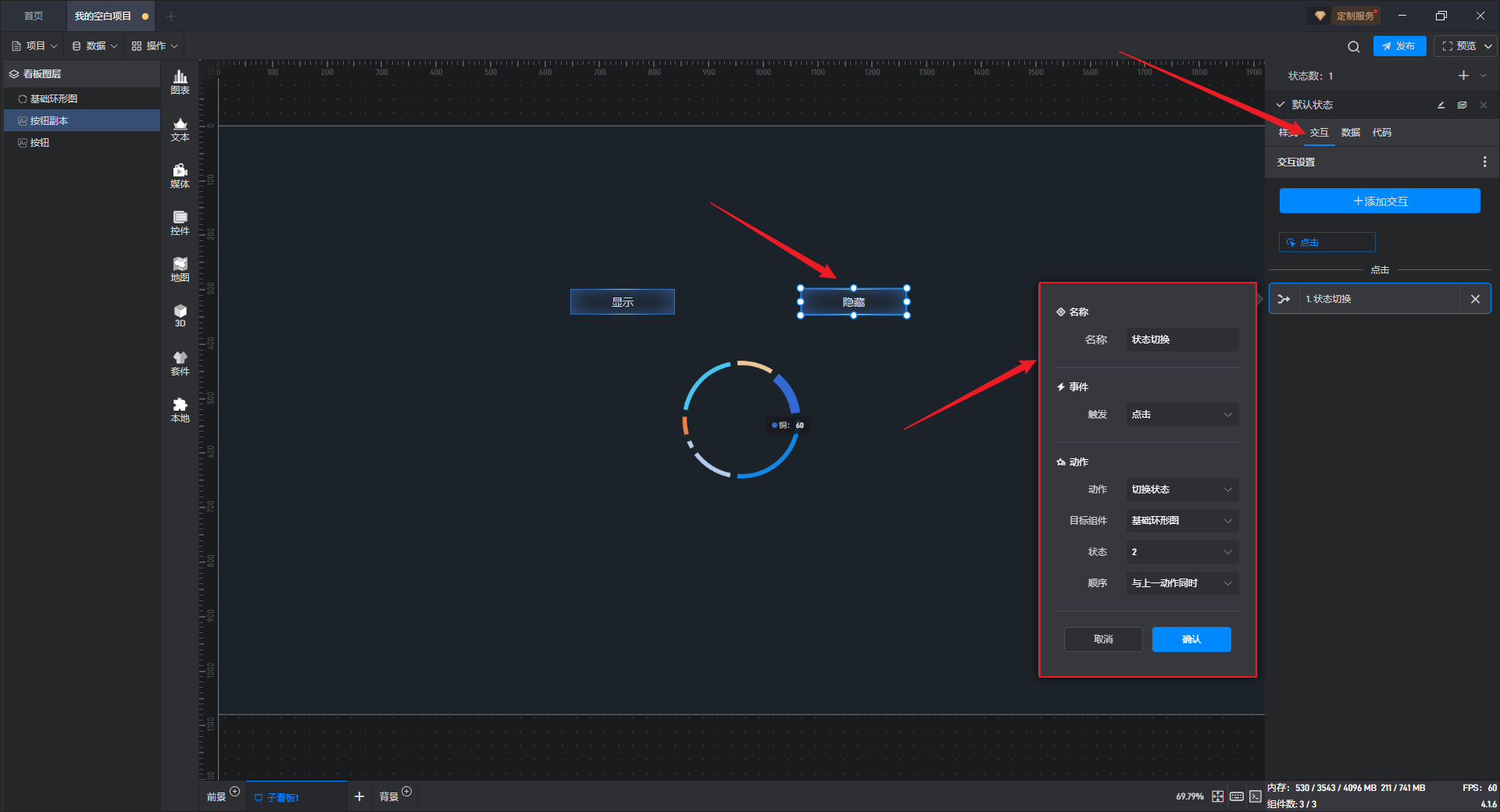The image size is (1500, 812).
Task: Open the 操作 menu in top toolbar
Action: (x=155, y=46)
